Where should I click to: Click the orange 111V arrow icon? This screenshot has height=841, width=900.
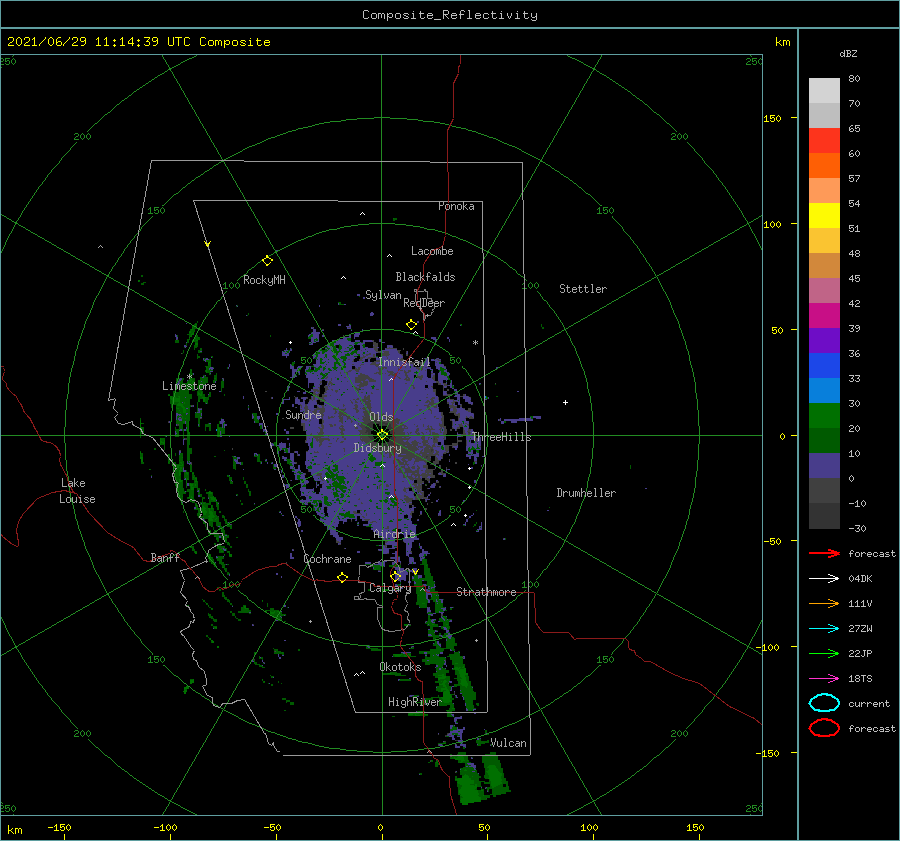coord(824,603)
